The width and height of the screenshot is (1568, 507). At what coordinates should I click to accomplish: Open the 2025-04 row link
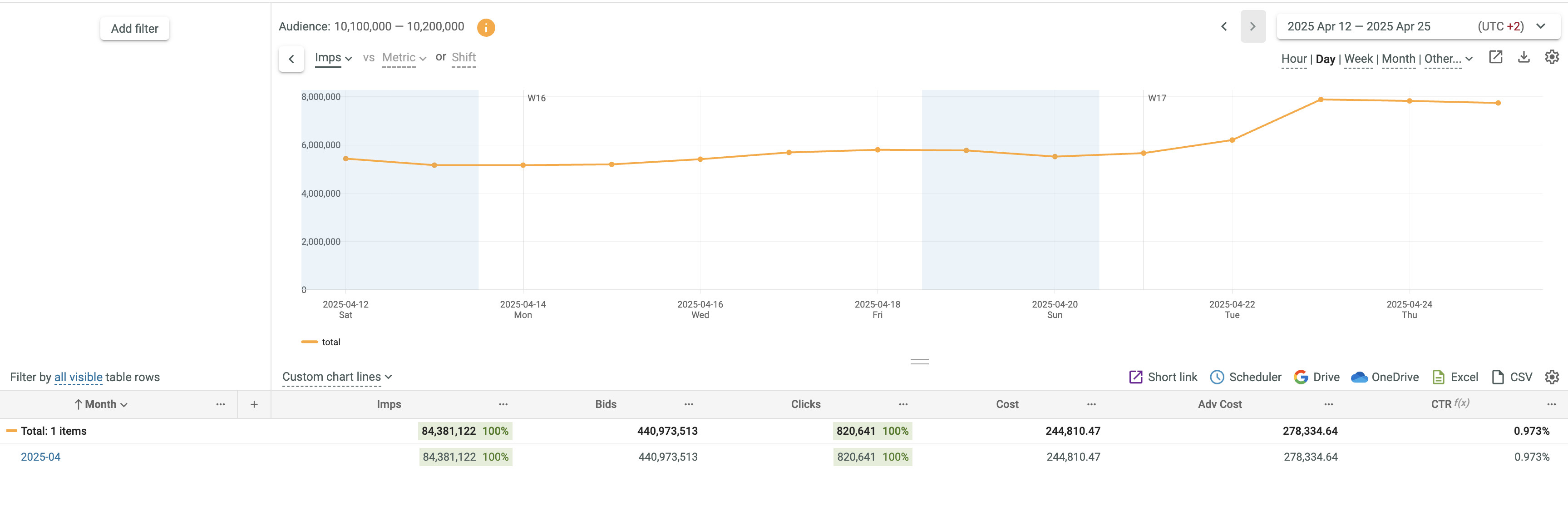pyautogui.click(x=40, y=457)
